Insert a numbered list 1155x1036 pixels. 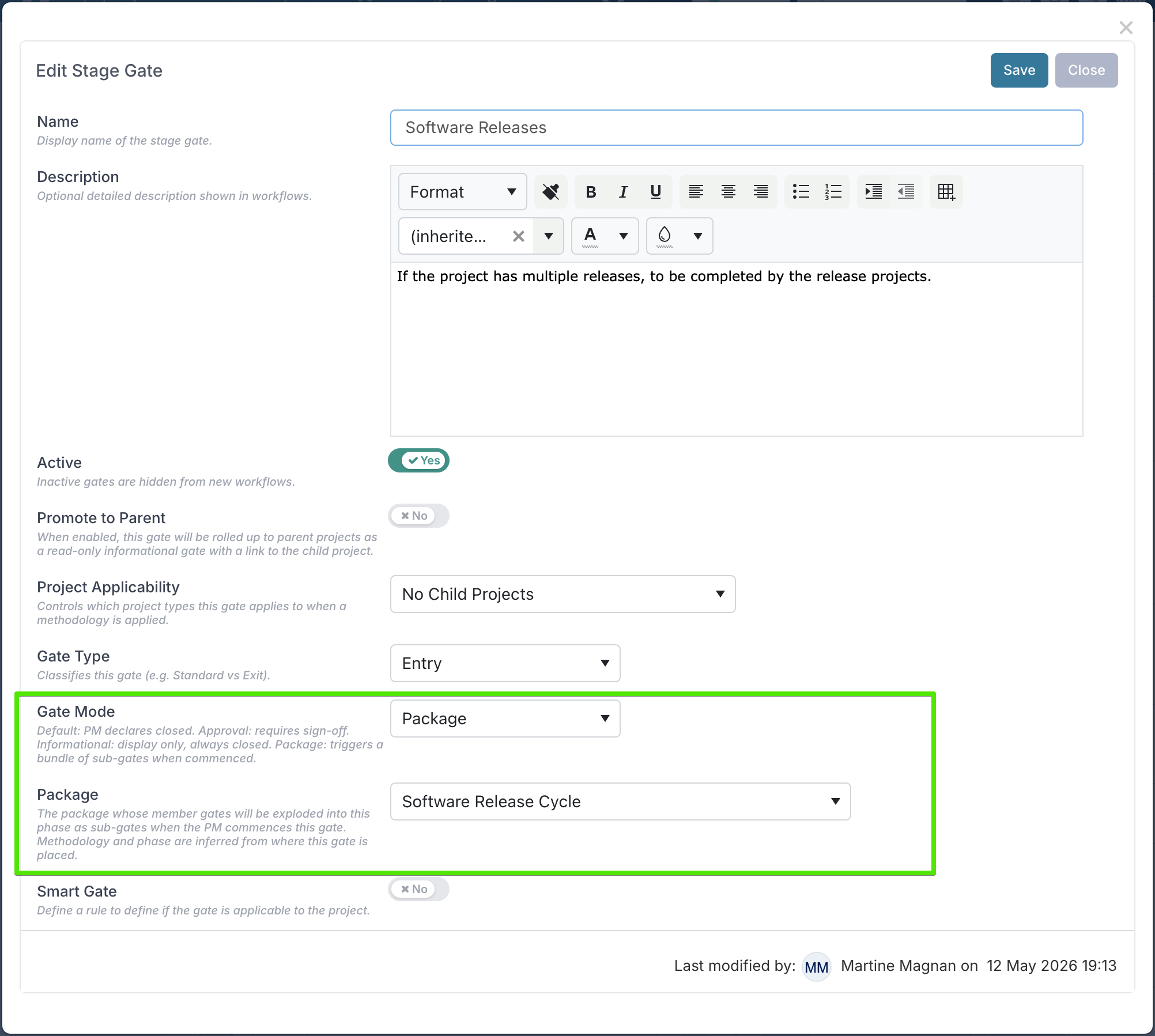pyautogui.click(x=833, y=192)
